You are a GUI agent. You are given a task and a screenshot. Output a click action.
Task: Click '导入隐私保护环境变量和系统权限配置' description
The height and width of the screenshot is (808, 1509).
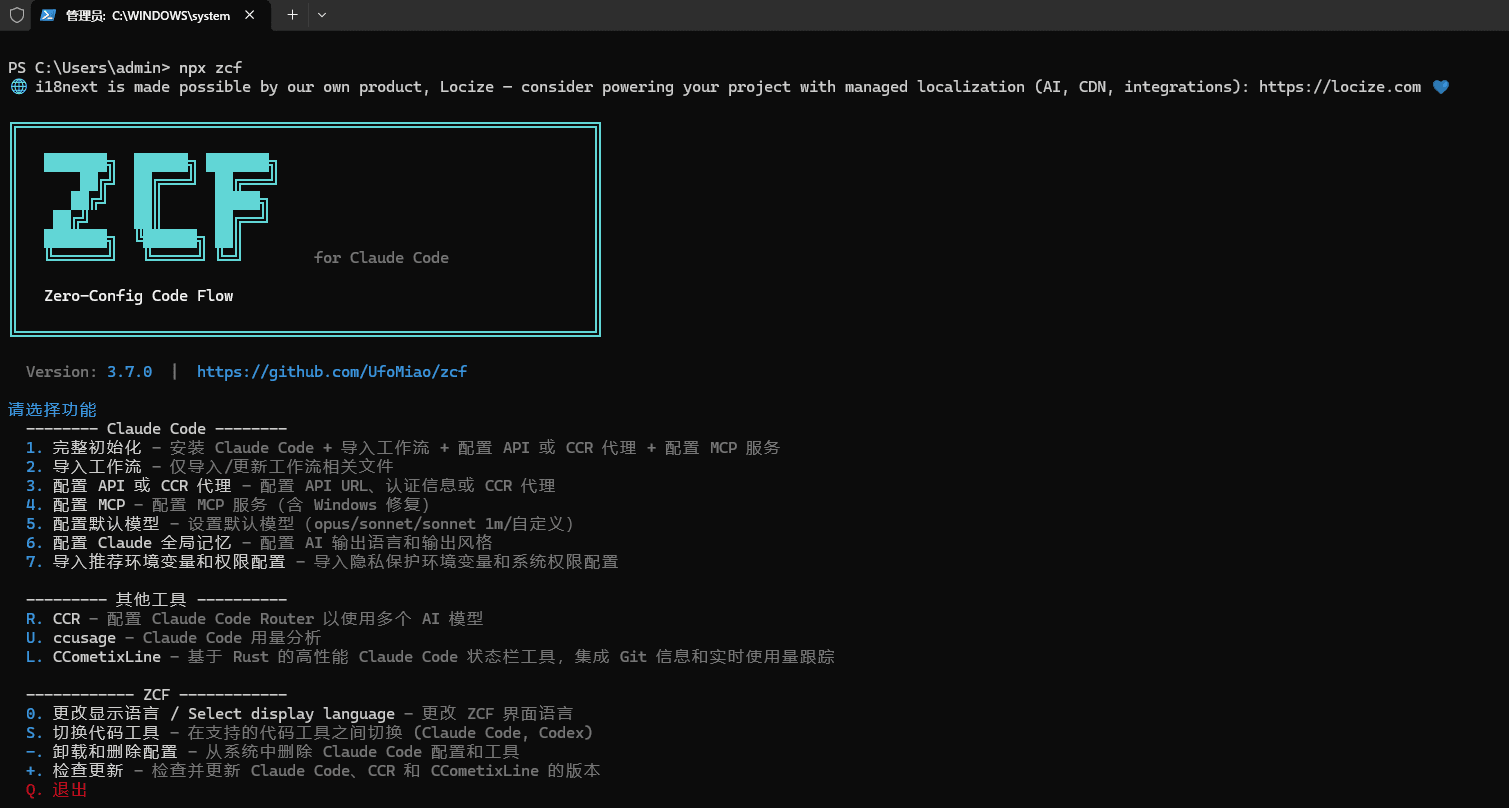click(466, 562)
